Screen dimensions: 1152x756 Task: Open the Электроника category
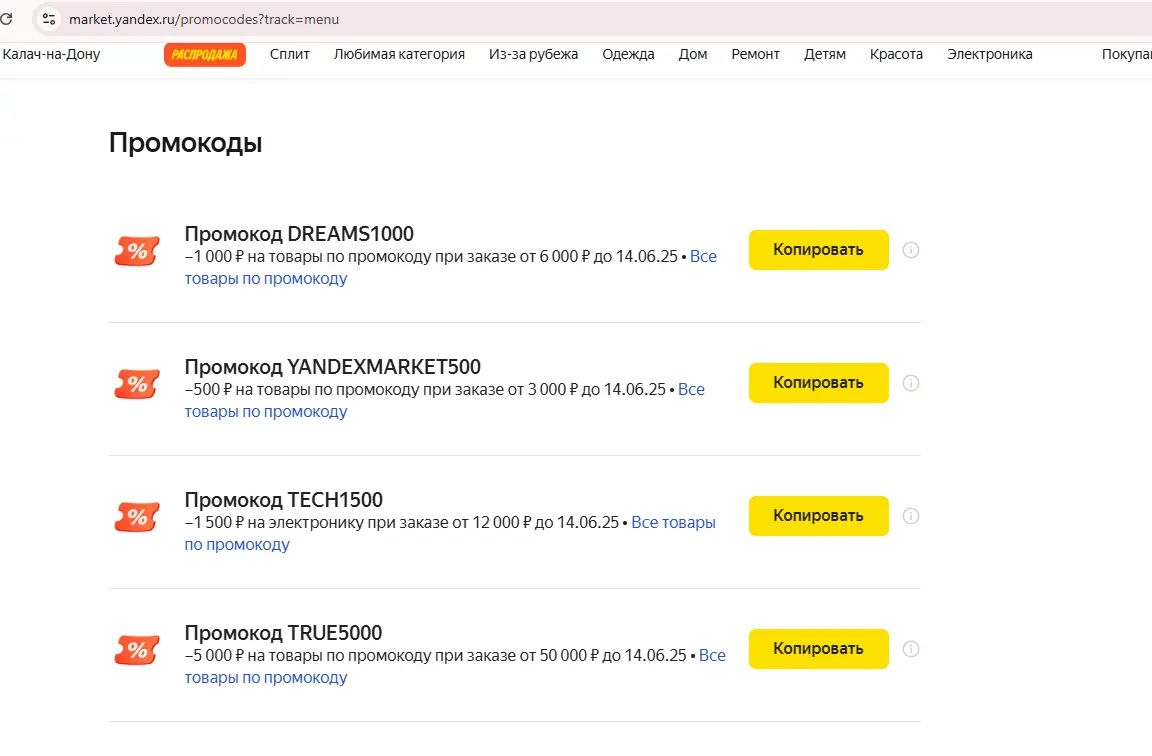(x=990, y=54)
